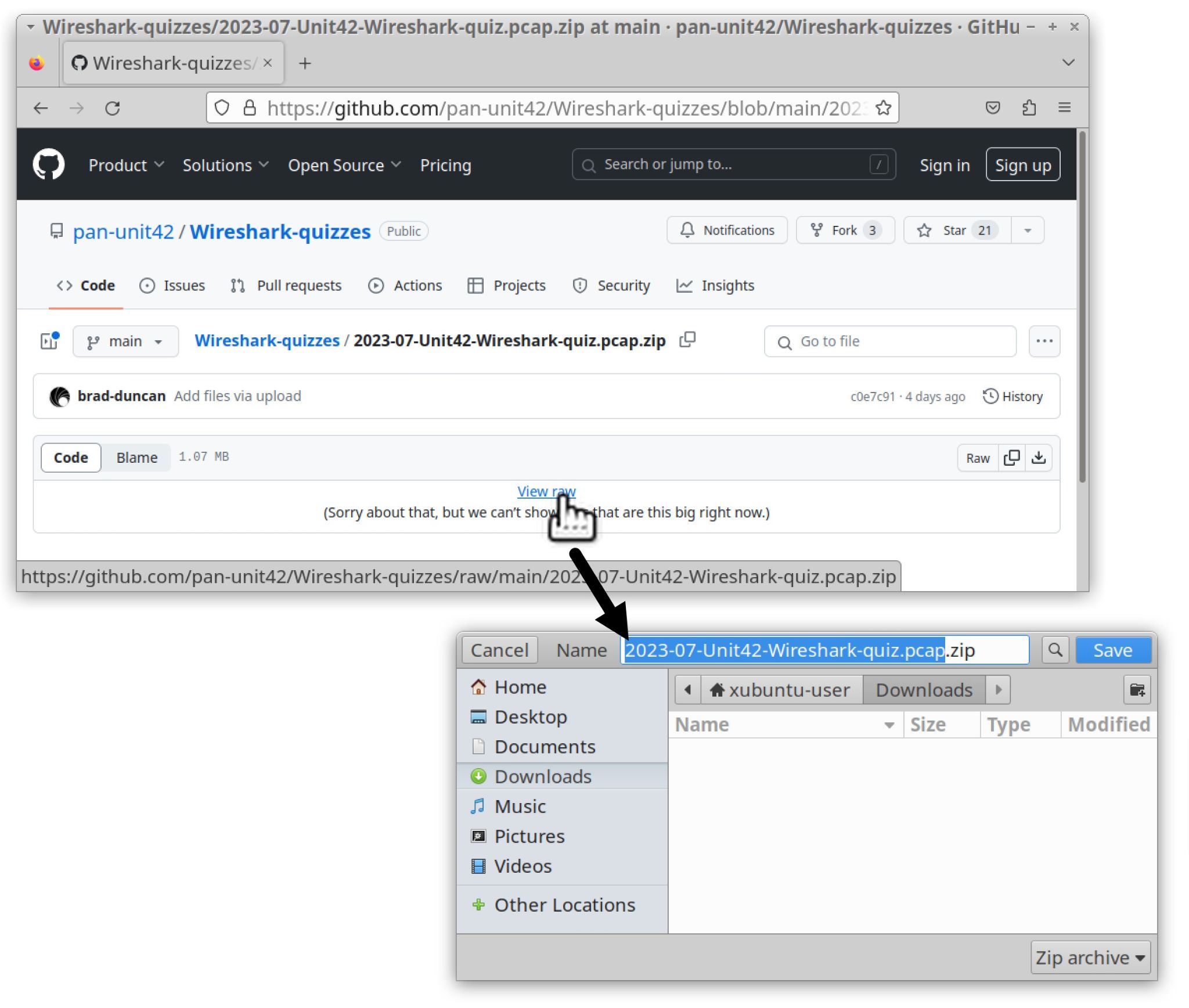Select the Code repository tab
The width and height of the screenshot is (1189, 1008).
85,286
